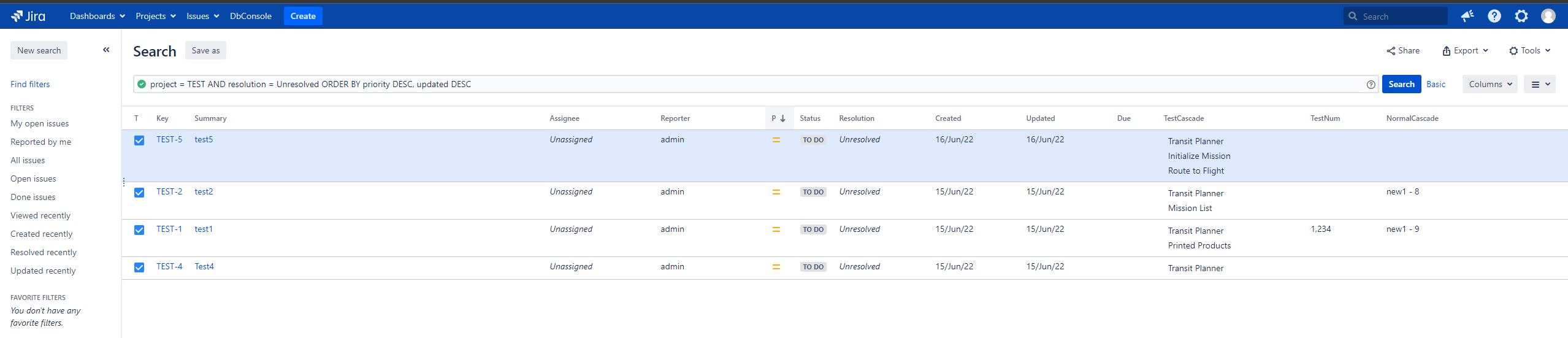Select the Viewed recently filter

40,215
